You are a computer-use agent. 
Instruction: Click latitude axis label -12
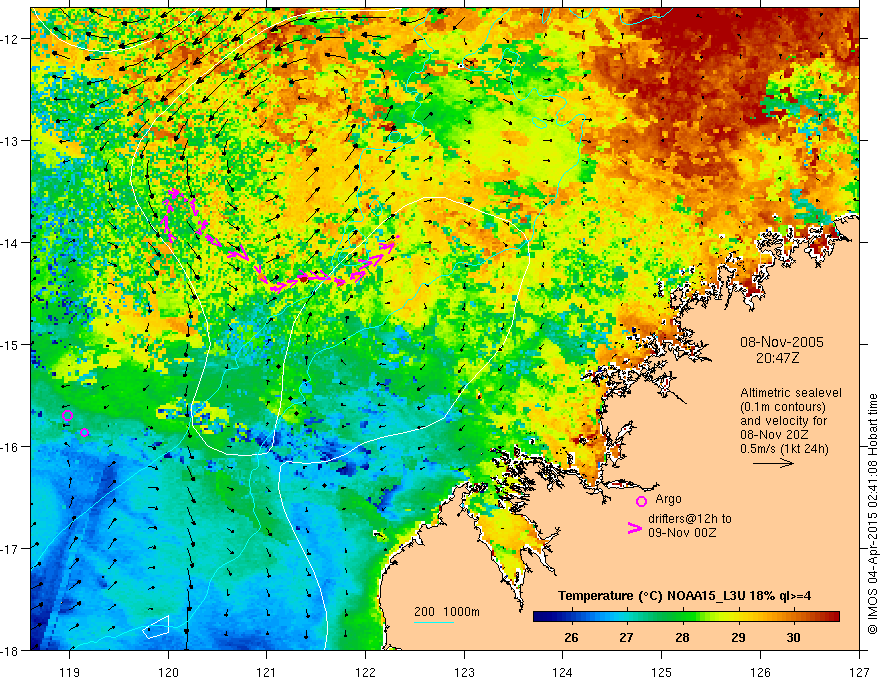10,39
